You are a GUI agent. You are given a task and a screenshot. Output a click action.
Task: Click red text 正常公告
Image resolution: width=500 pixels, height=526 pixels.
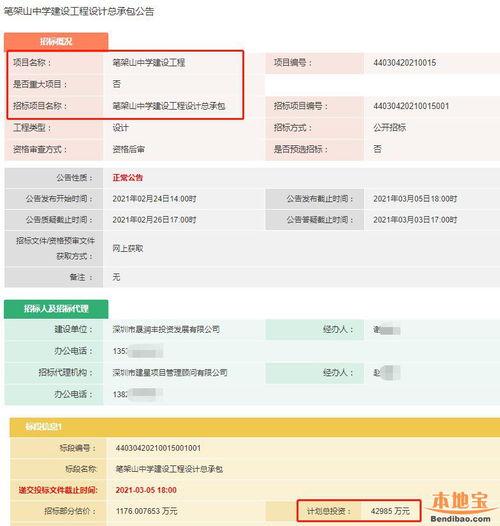tap(128, 177)
